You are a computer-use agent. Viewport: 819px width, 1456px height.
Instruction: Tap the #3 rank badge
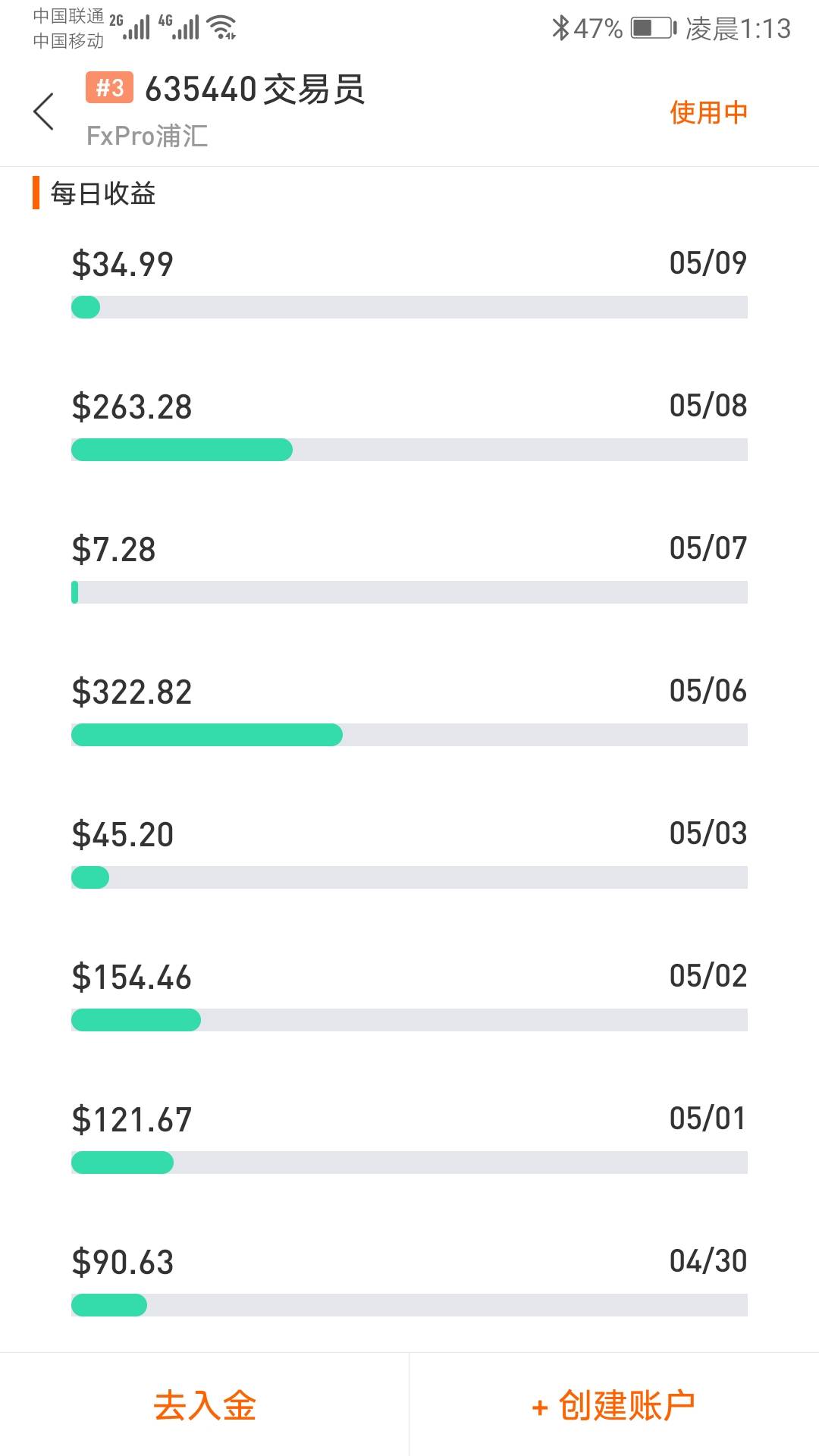(x=109, y=87)
